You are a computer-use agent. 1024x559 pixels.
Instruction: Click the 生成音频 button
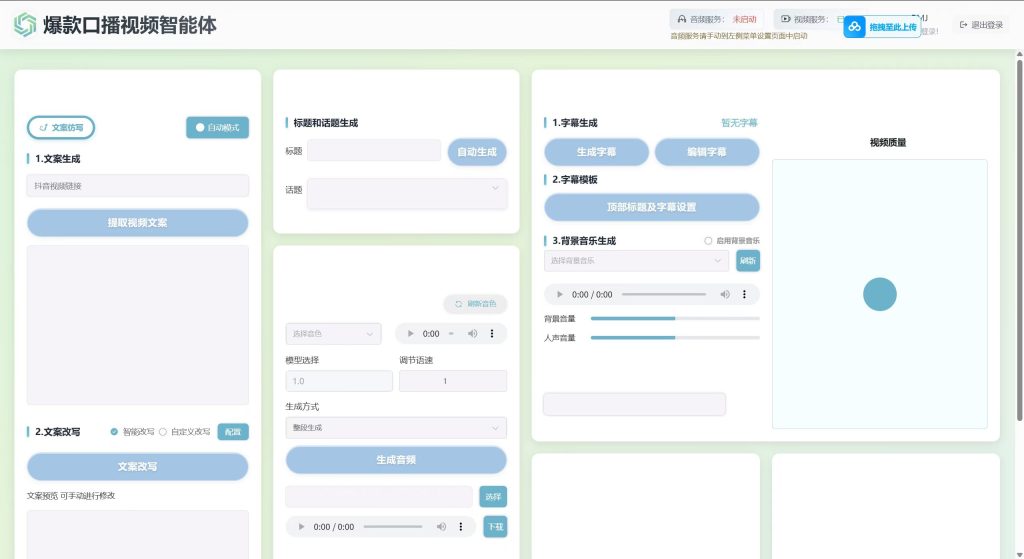coord(396,460)
